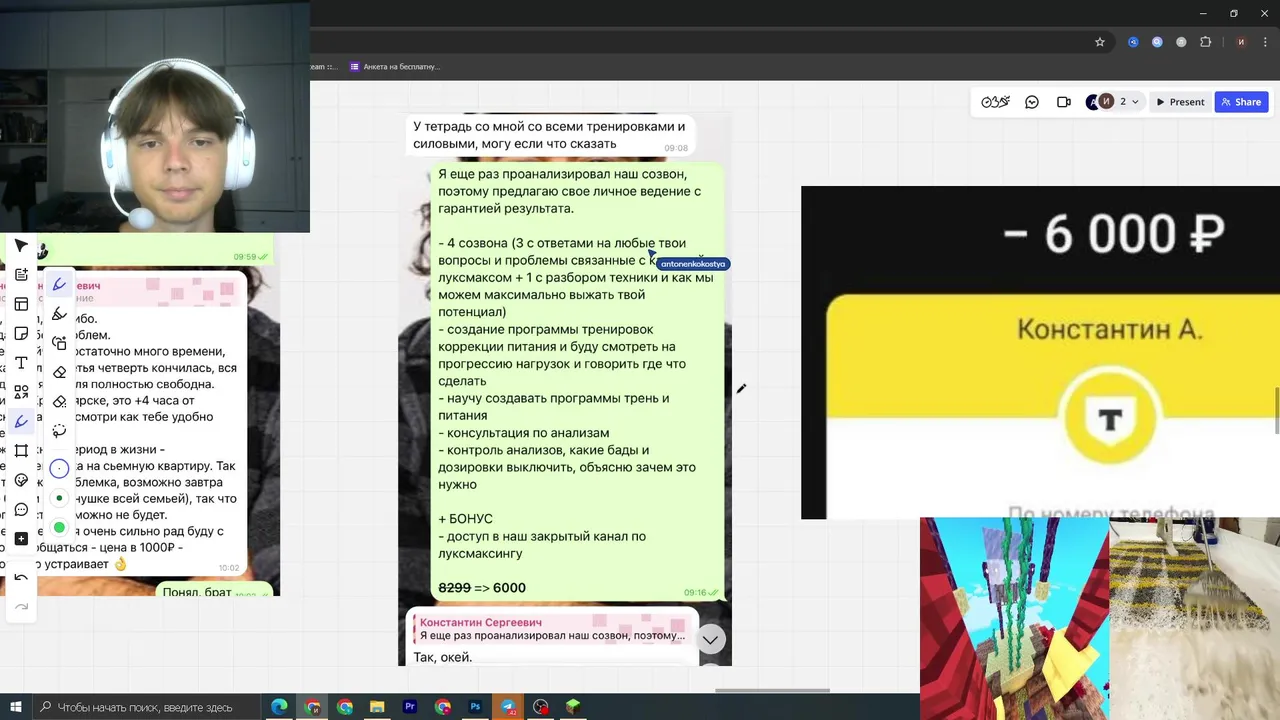Open the Stickers and emoji tool
The width and height of the screenshot is (1280, 720).
coord(21,480)
